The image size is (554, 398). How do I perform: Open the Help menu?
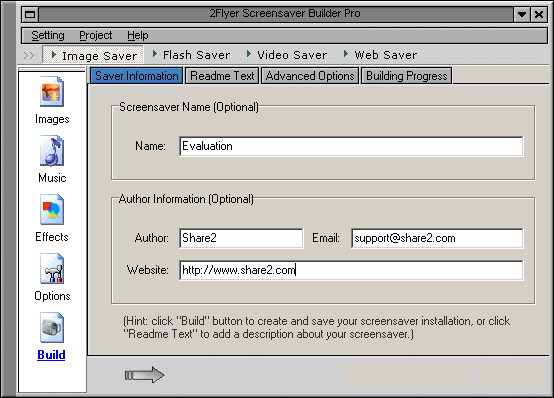tap(138, 35)
